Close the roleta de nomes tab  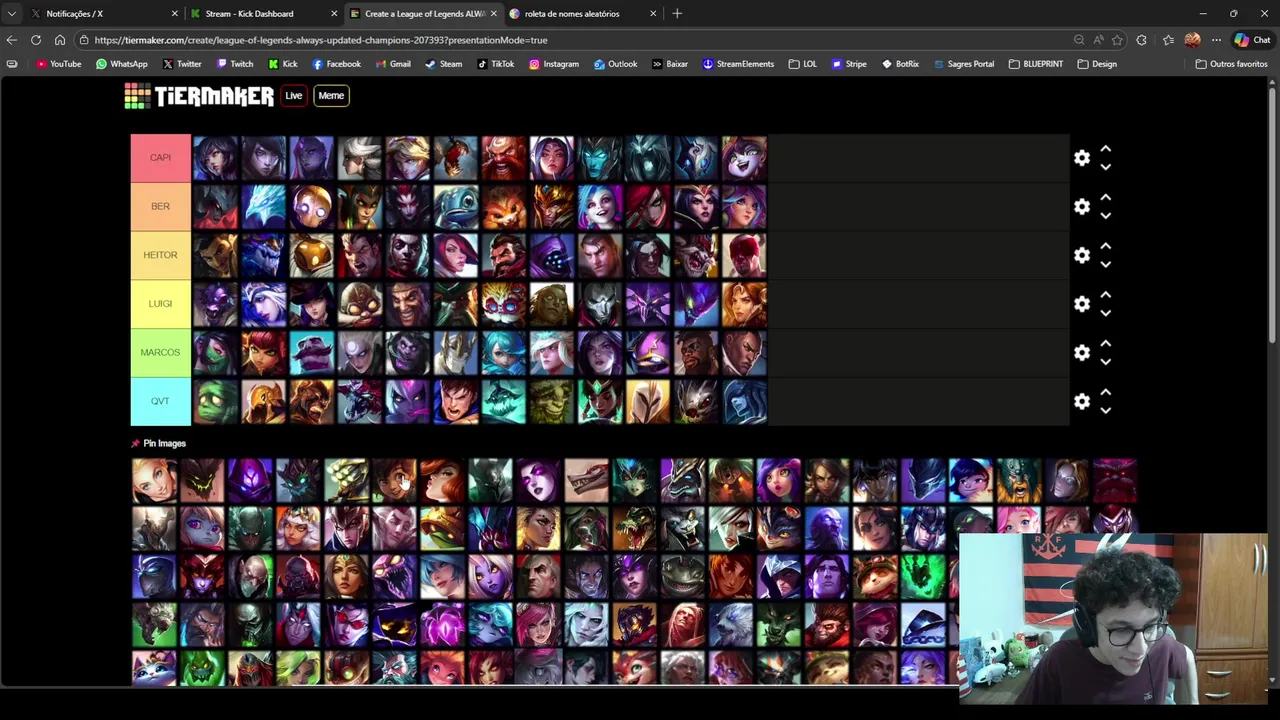pyautogui.click(x=653, y=14)
